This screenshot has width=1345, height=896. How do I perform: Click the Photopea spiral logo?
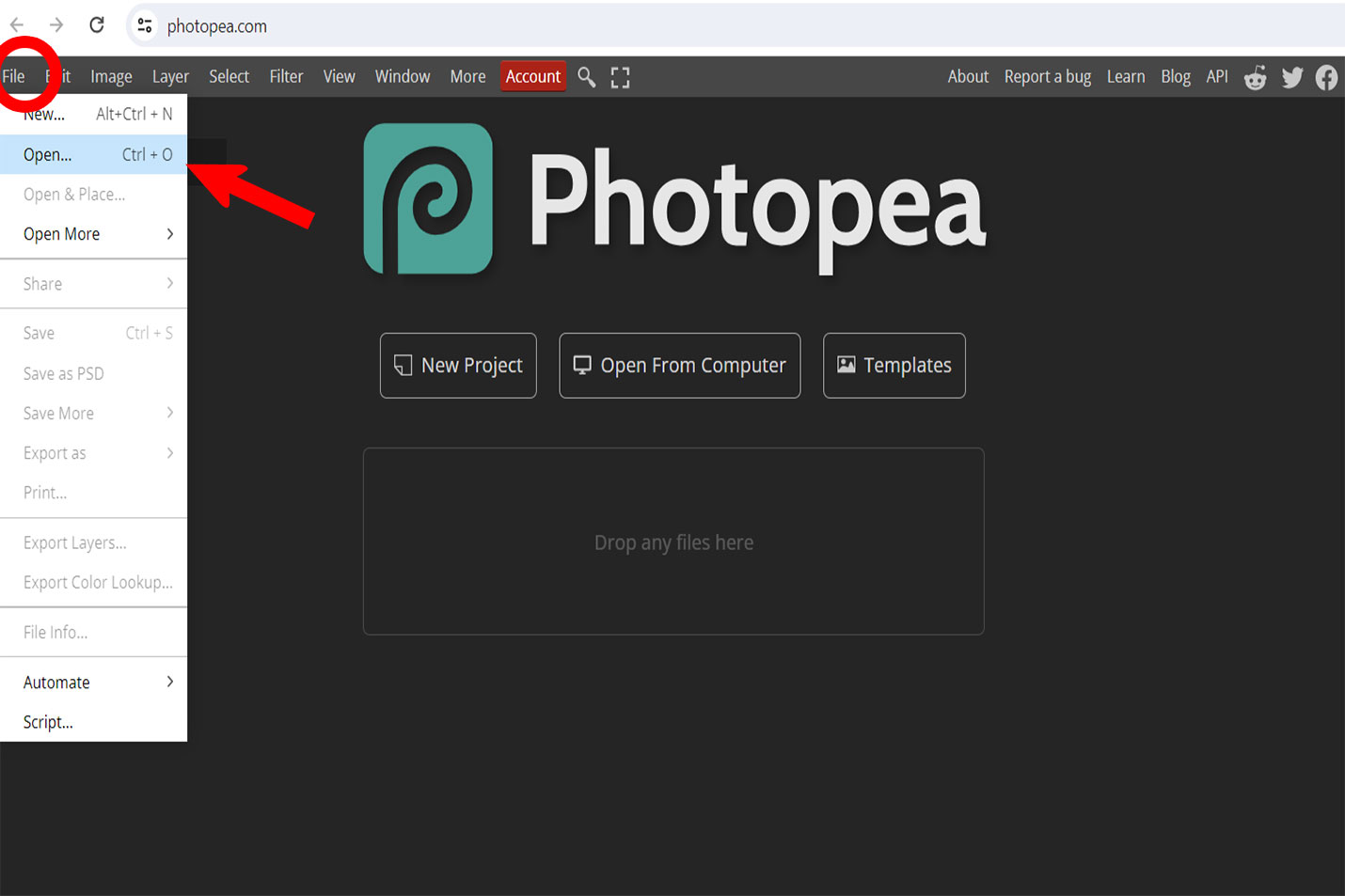pyautogui.click(x=428, y=198)
